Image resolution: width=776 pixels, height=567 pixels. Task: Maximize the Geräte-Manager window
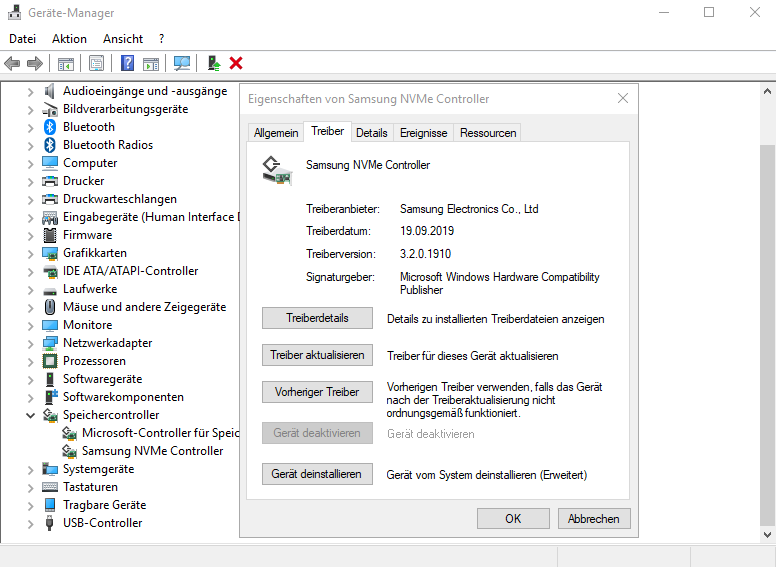709,12
